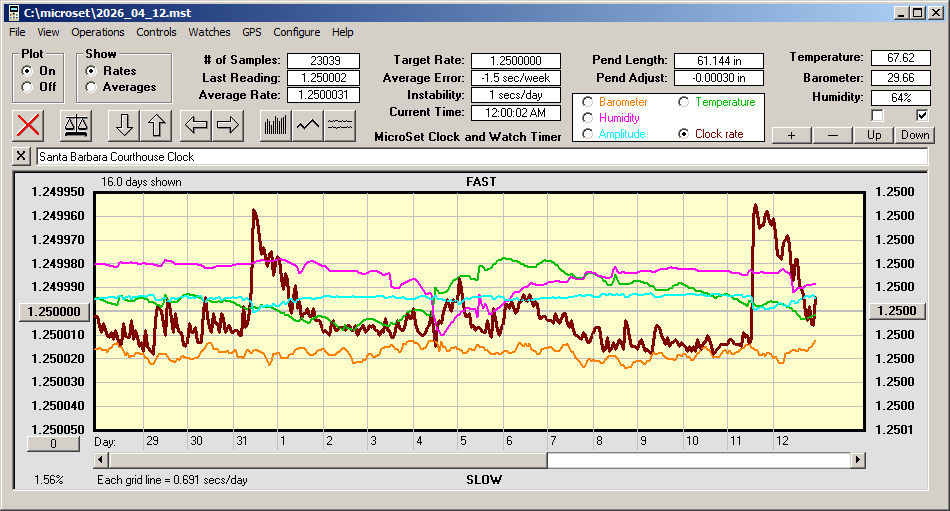950x511 pixels.
Task: Click the Santa Barbara Courthouse Clock field
Action: pos(480,157)
